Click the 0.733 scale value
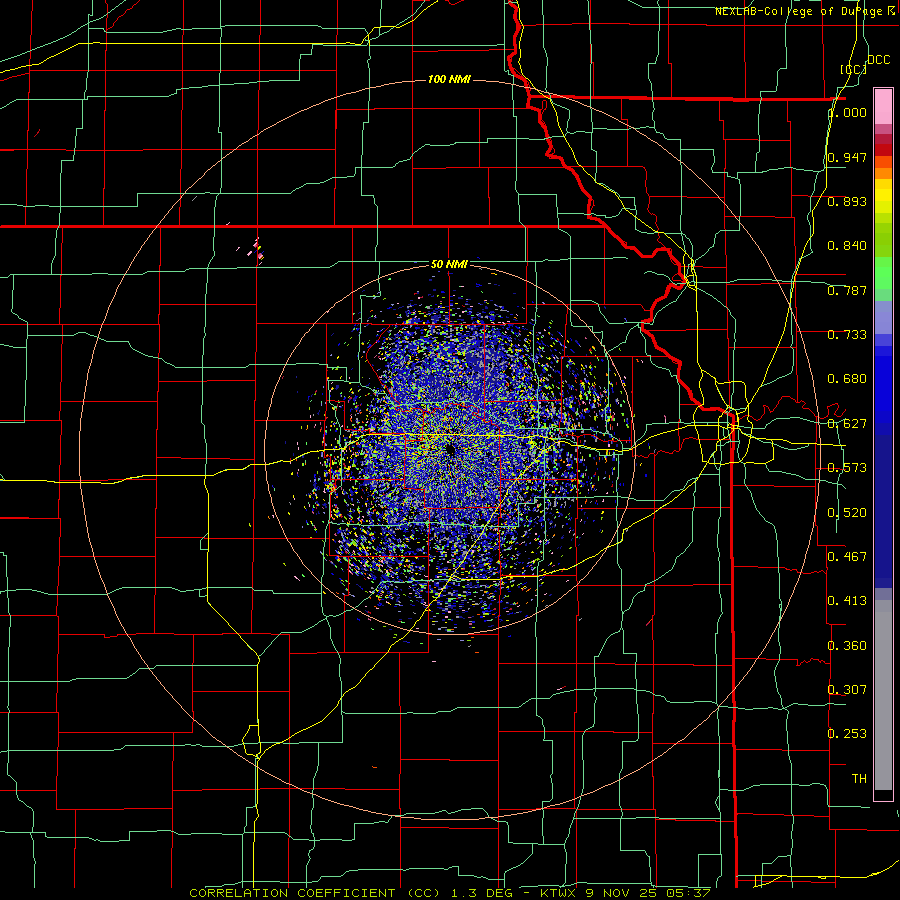 pyautogui.click(x=847, y=335)
